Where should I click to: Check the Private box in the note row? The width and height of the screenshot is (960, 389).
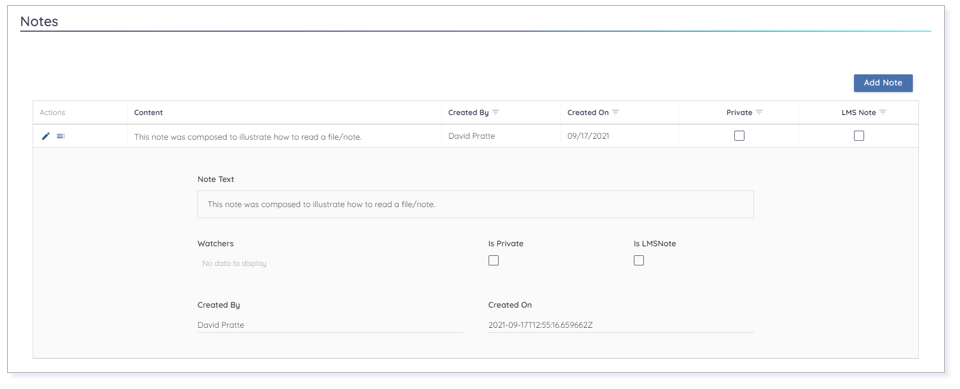(739, 136)
